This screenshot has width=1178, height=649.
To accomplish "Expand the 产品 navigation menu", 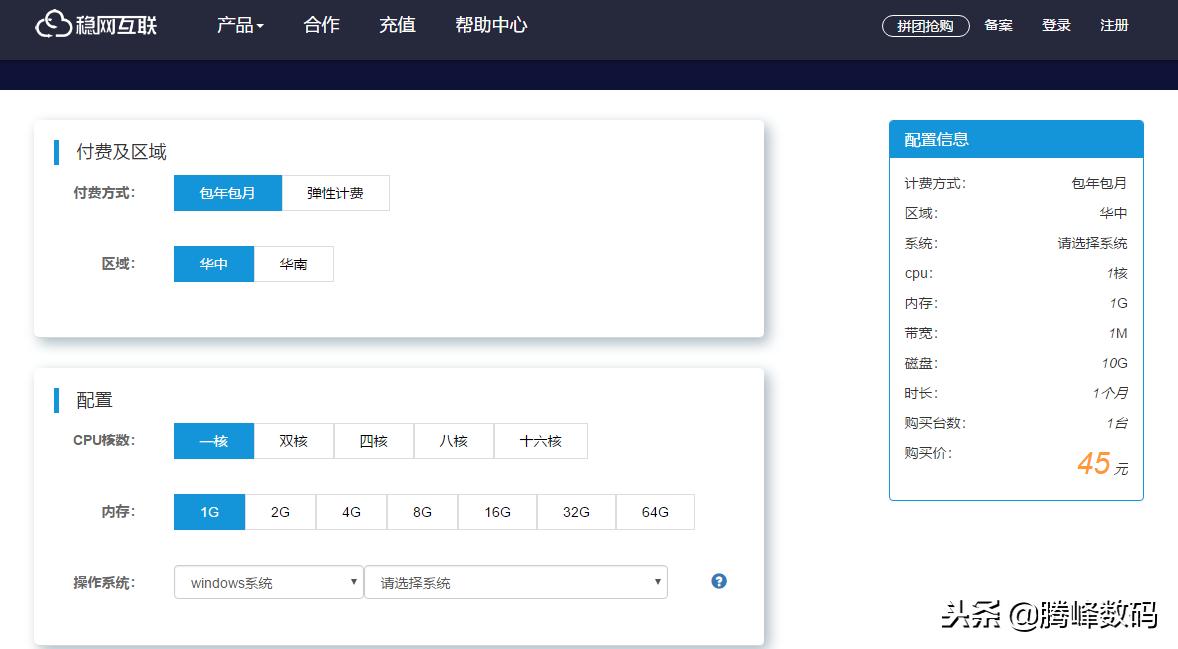I will (x=239, y=25).
